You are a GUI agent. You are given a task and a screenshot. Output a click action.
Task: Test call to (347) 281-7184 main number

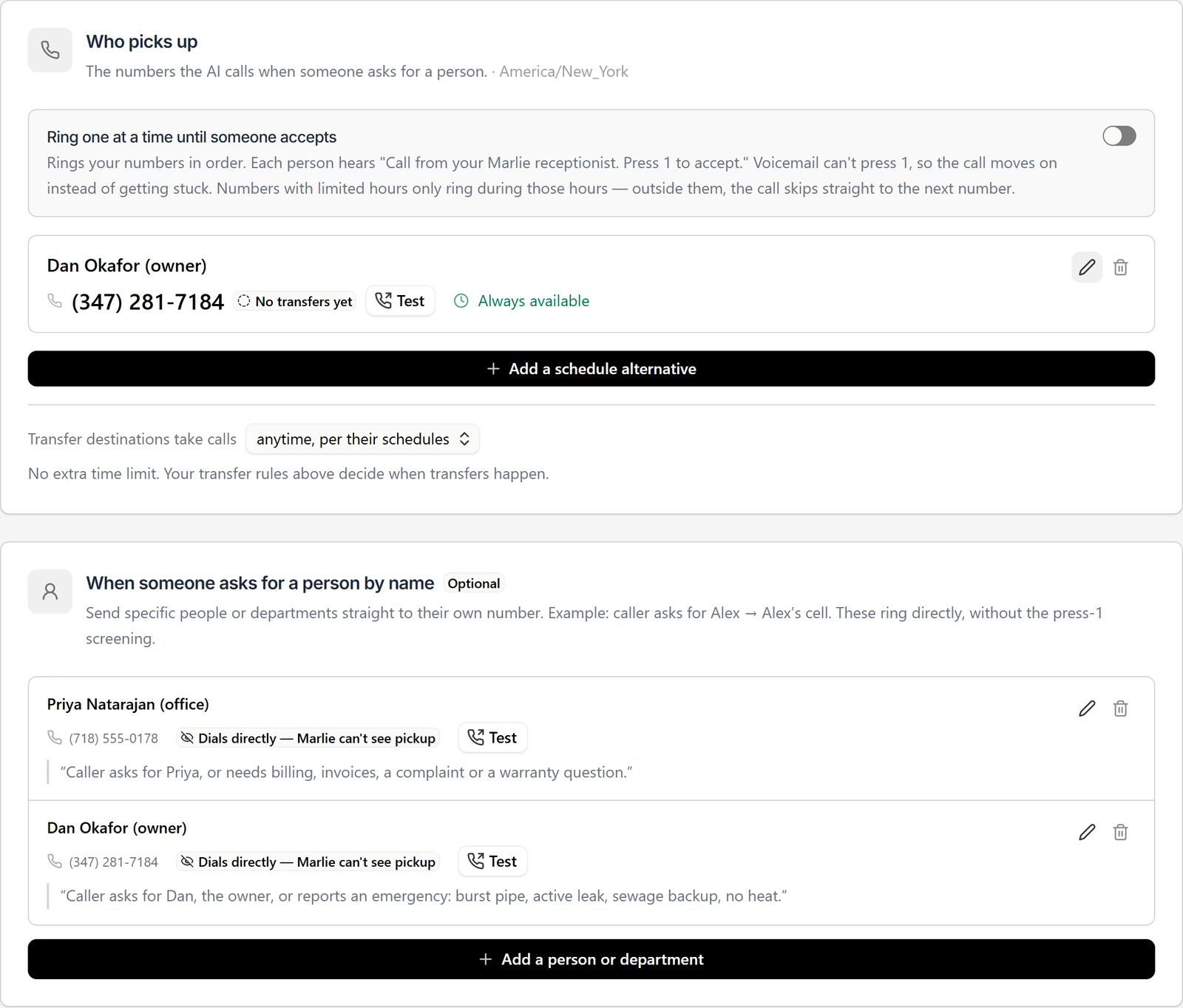point(400,301)
